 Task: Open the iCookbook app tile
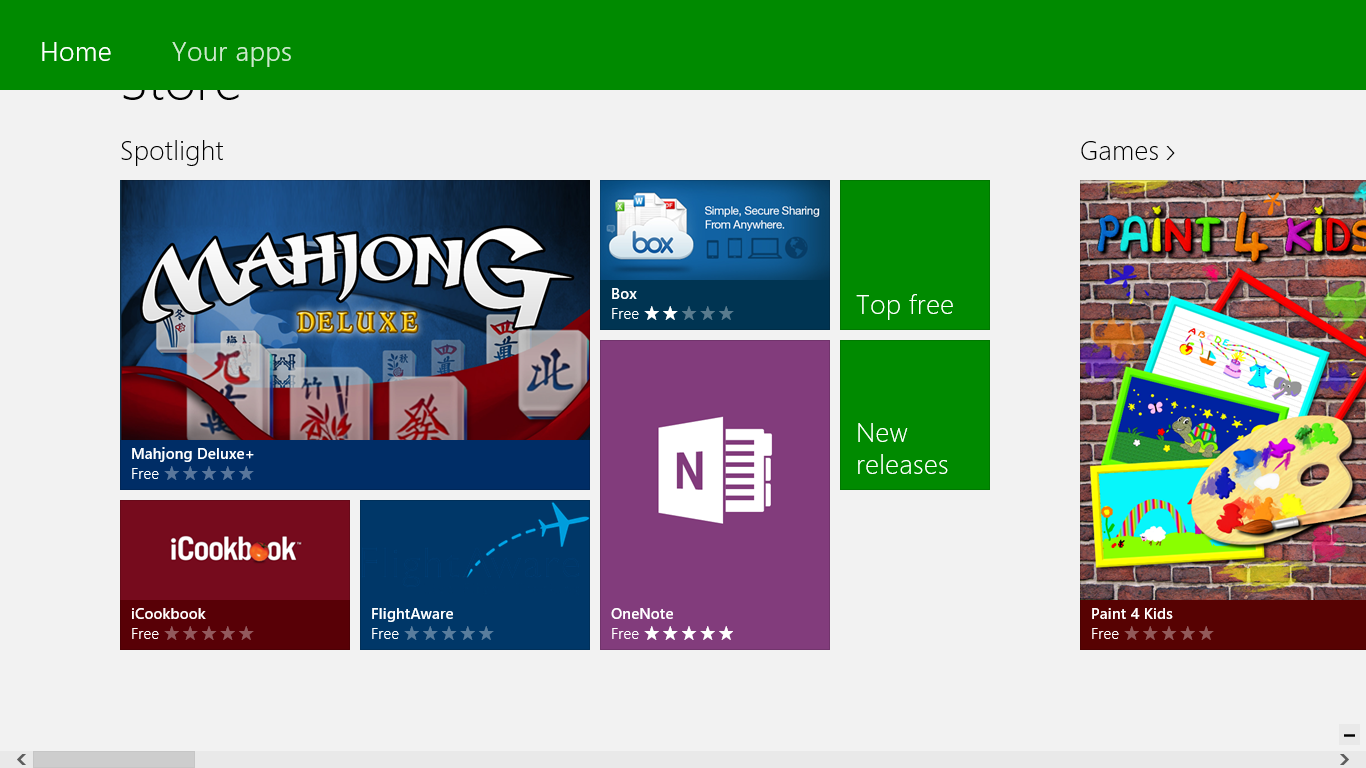coord(235,575)
